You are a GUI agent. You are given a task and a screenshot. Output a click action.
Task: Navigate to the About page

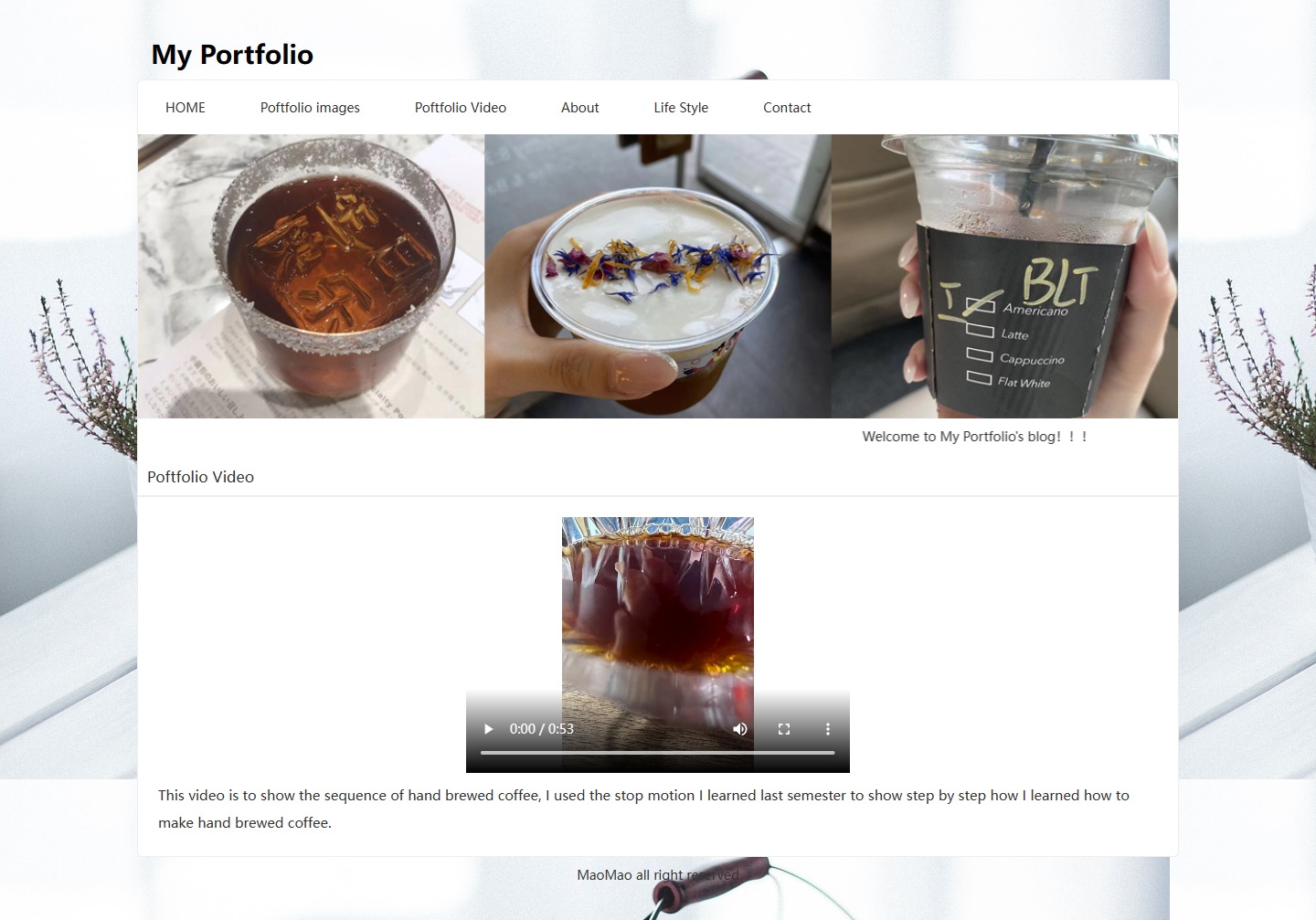(x=580, y=108)
